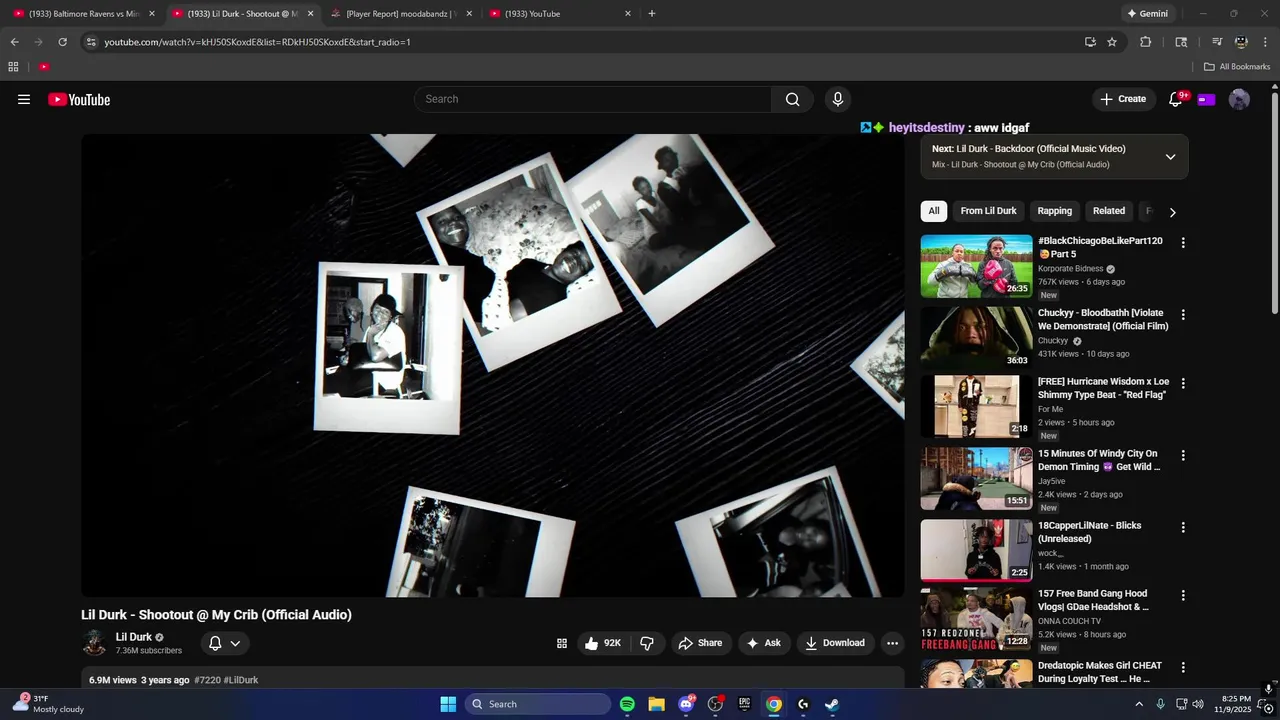Click the #7220 hashtag link
Viewport: 1280px width, 720px height.
[x=207, y=680]
